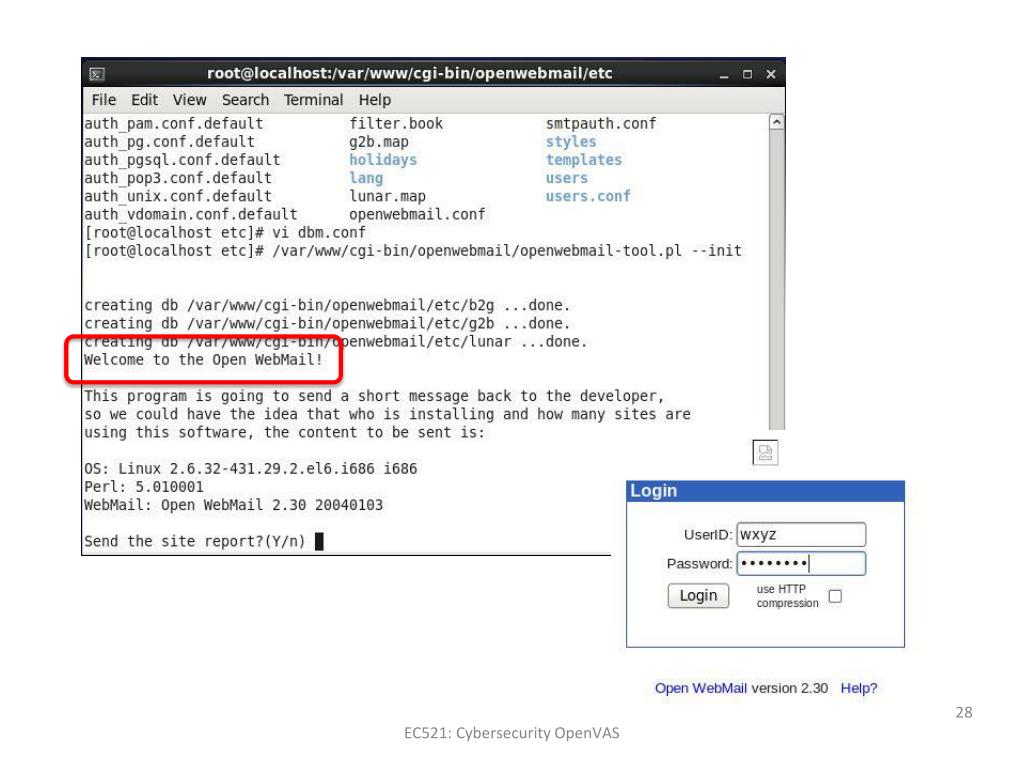This screenshot has width=1024, height=768.
Task: Enable use HTTP compression checkbox
Action: click(x=835, y=596)
